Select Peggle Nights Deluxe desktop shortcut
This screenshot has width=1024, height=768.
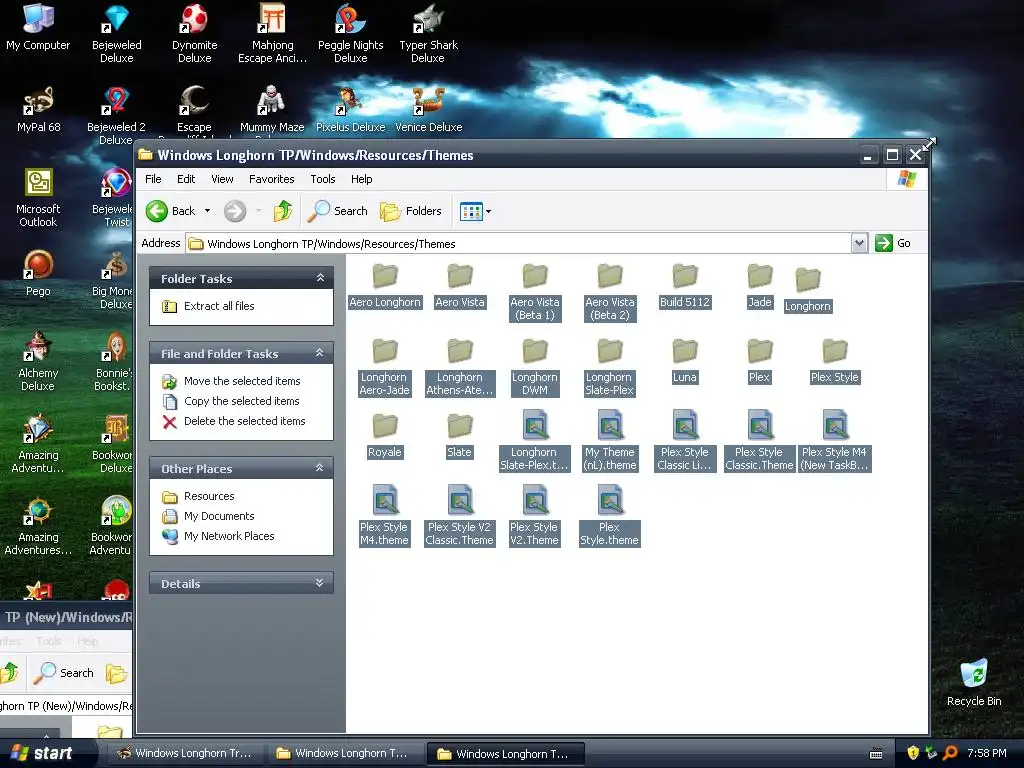coord(351,34)
